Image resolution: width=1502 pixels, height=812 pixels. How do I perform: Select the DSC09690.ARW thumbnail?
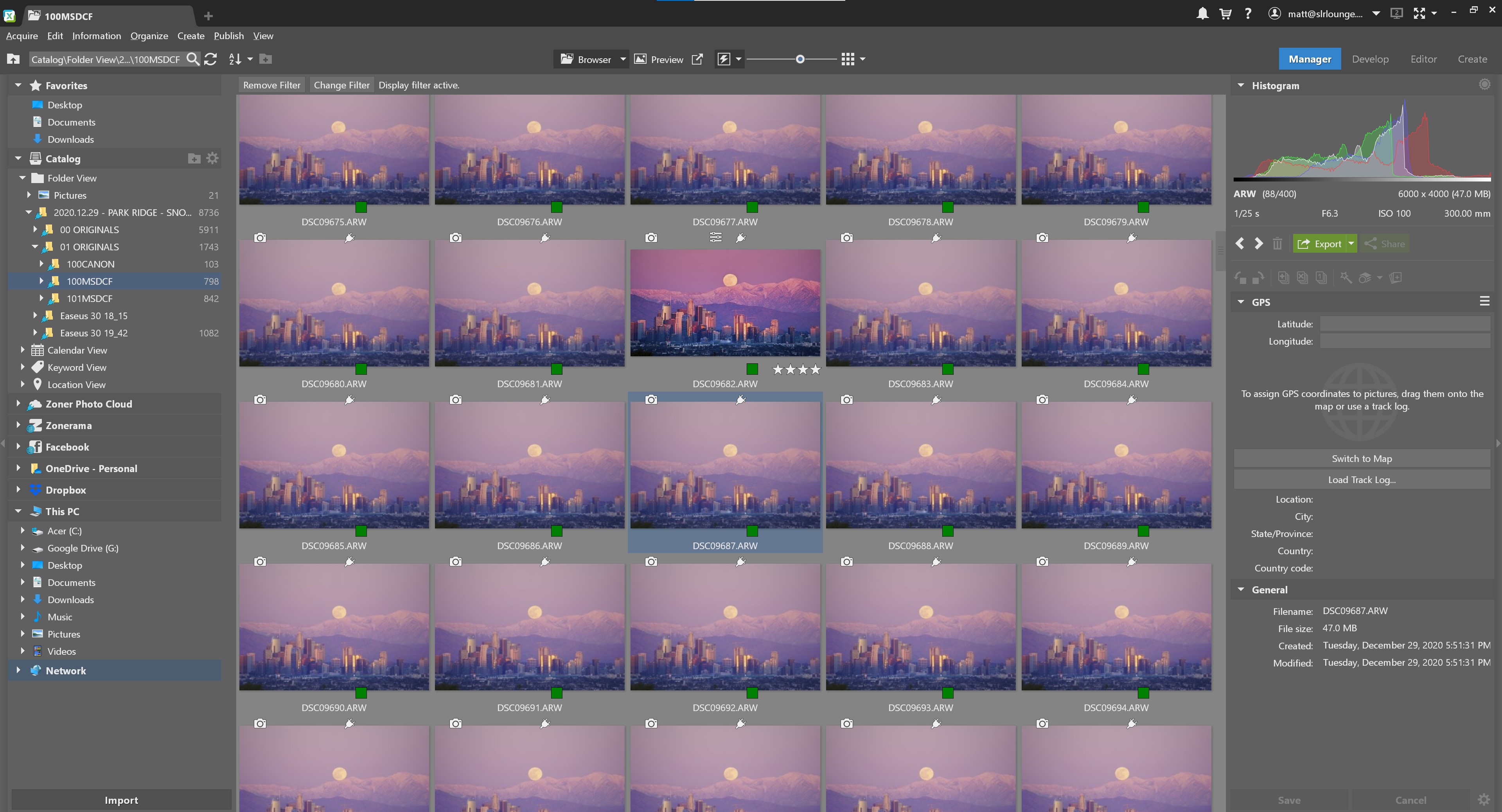[x=334, y=627]
